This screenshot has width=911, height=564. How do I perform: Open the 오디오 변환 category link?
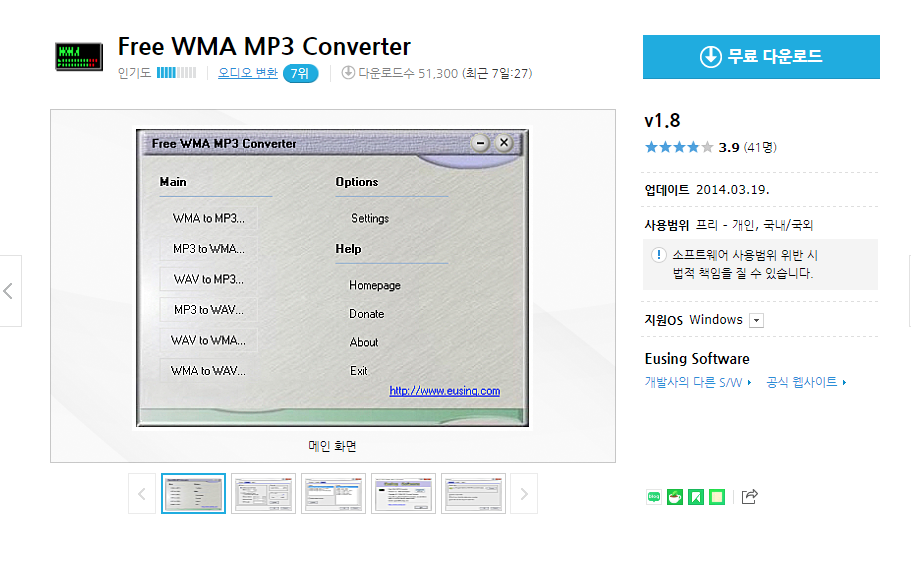click(248, 73)
